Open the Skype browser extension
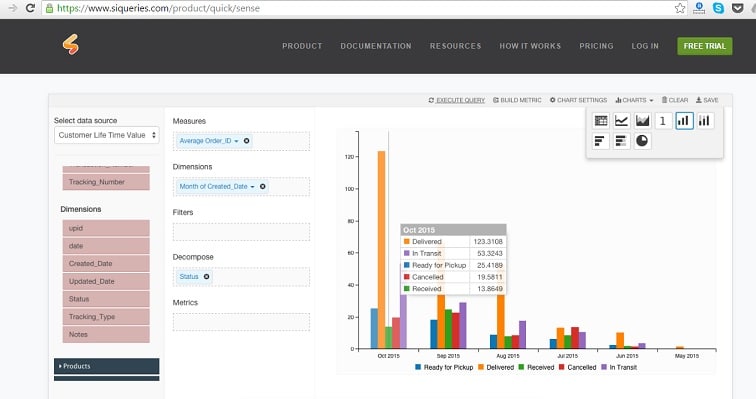The image size is (756, 399). 718,8
